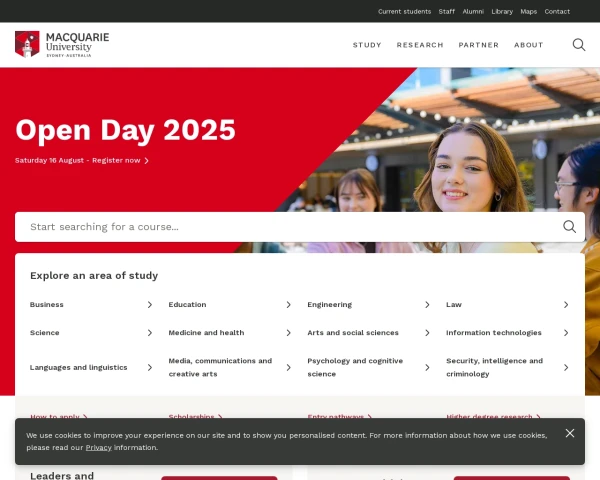Click chevron beside Security, intelligence and criminology
Viewport: 600px width, 480px height.
(566, 367)
